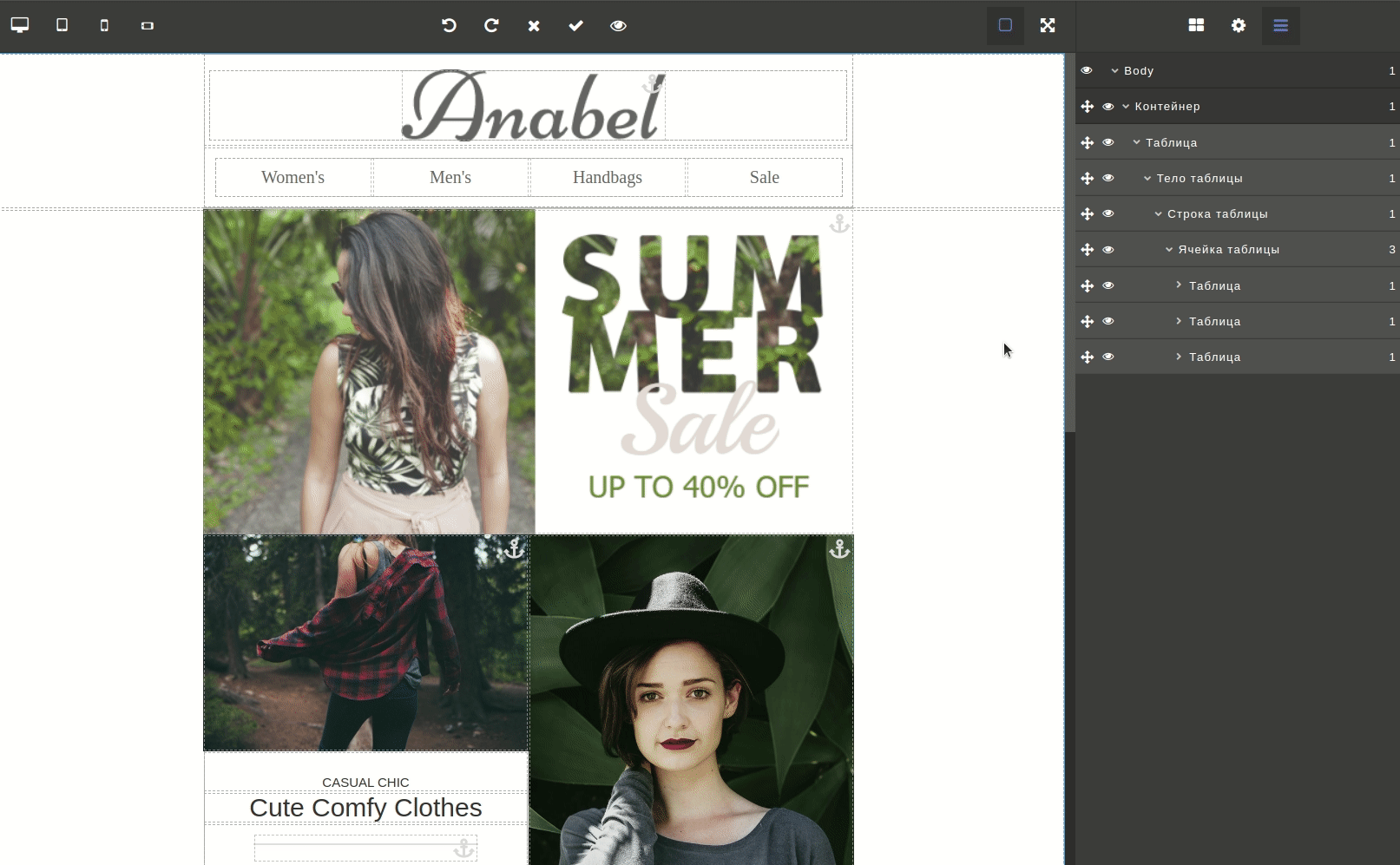Switch to tablet device preview
This screenshot has height=865, width=1400.
pyautogui.click(x=62, y=25)
